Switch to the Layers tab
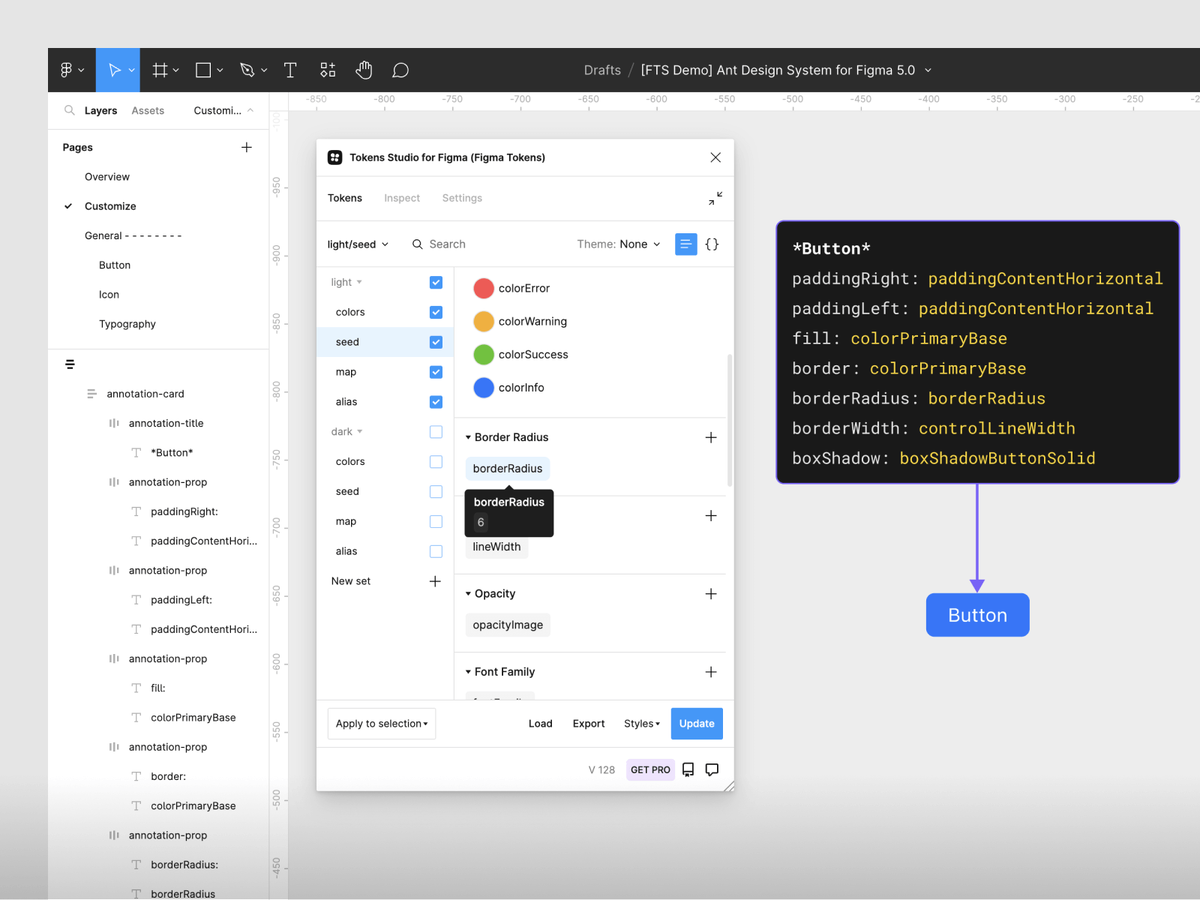1200x900 pixels. click(100, 111)
